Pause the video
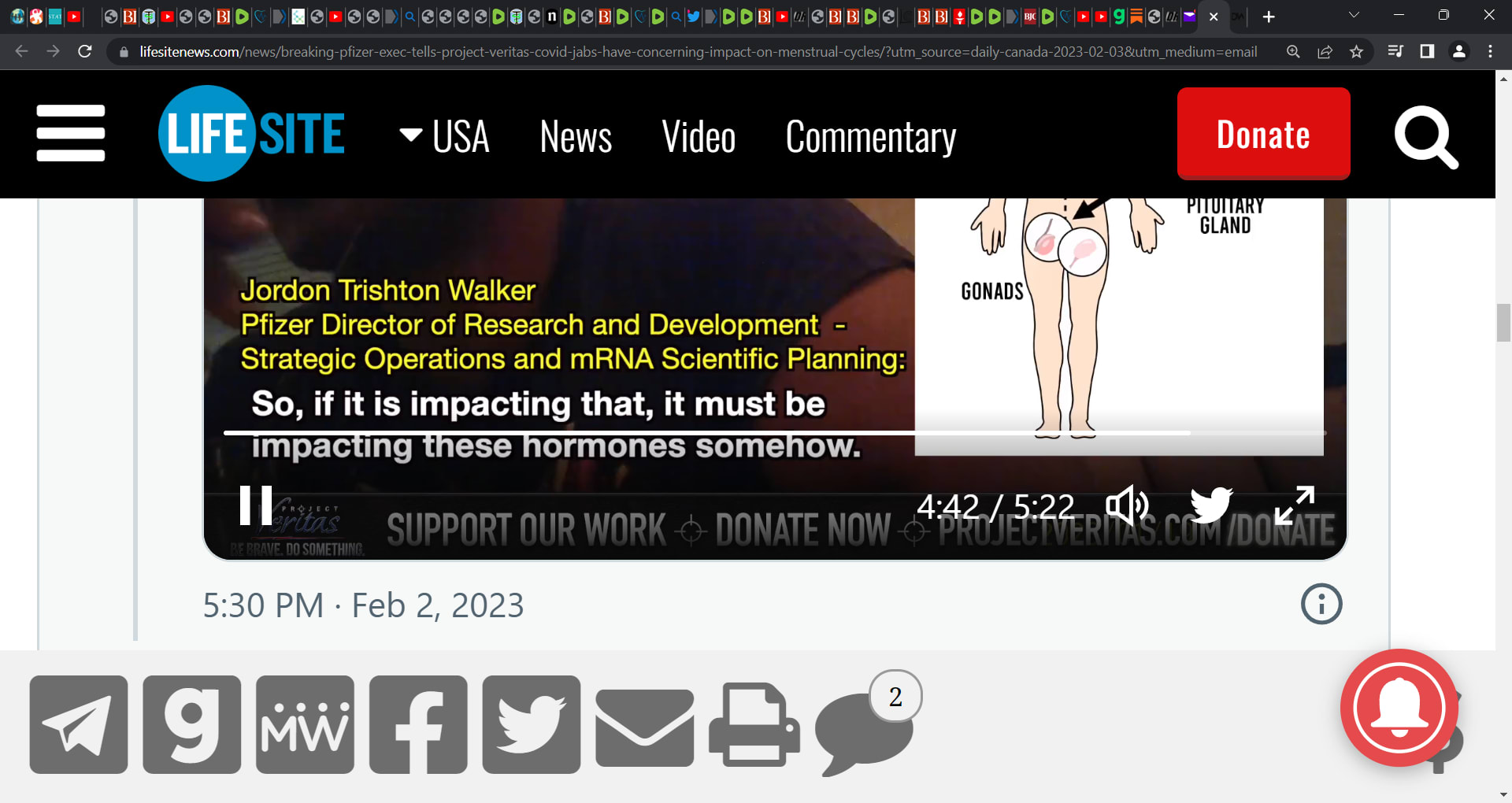The height and width of the screenshot is (803, 1512). 256,505
